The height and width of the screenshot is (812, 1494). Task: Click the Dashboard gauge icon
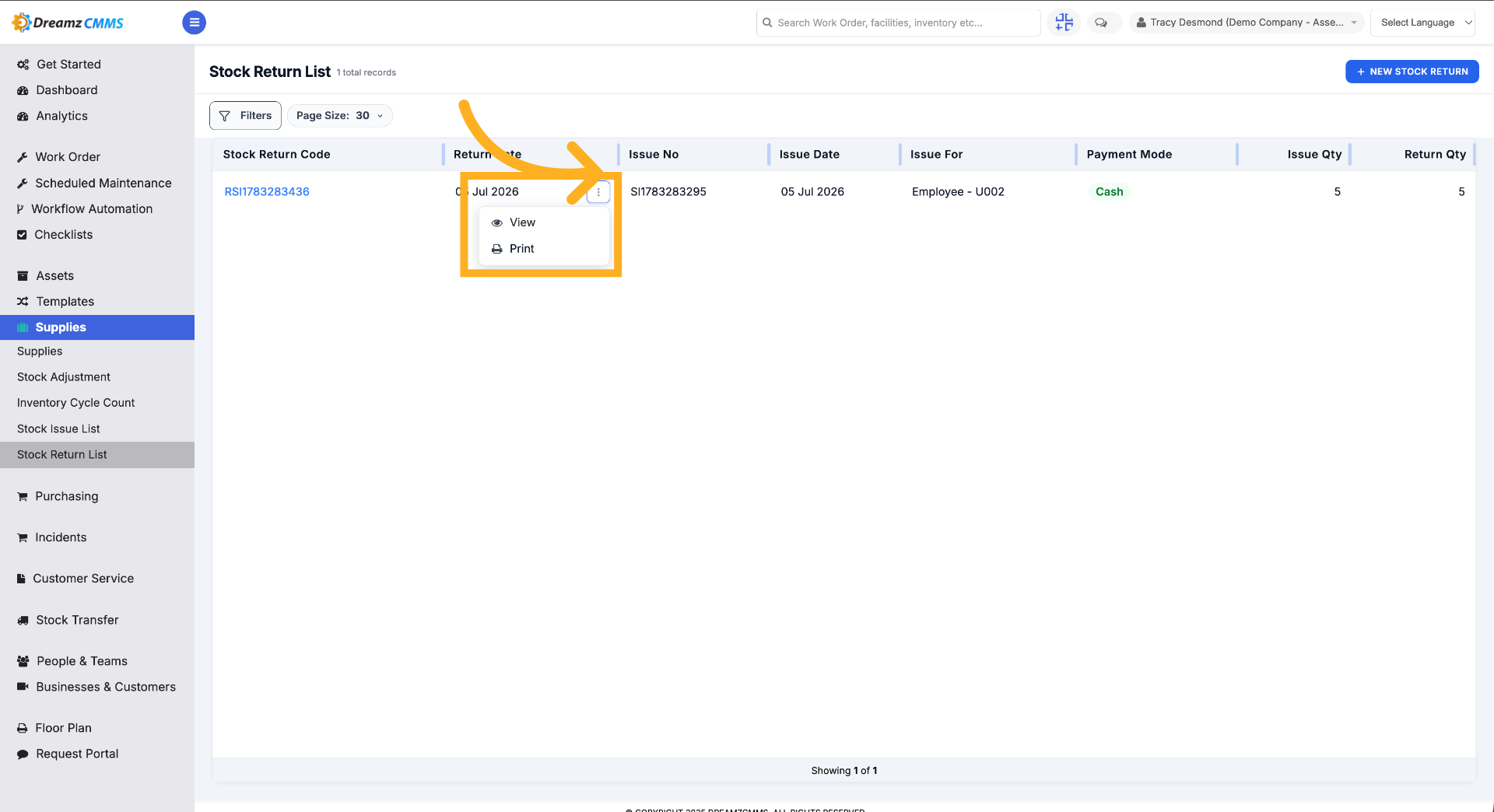click(x=23, y=90)
